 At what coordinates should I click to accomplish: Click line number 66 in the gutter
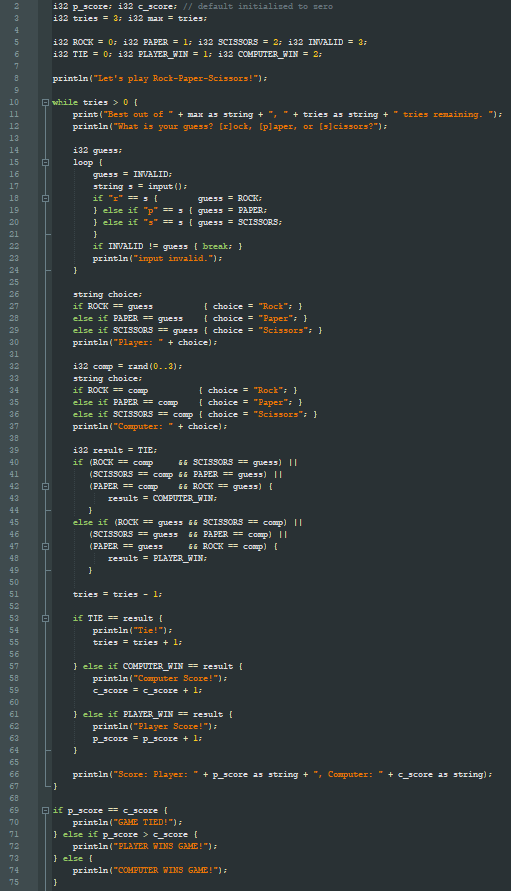(14, 775)
